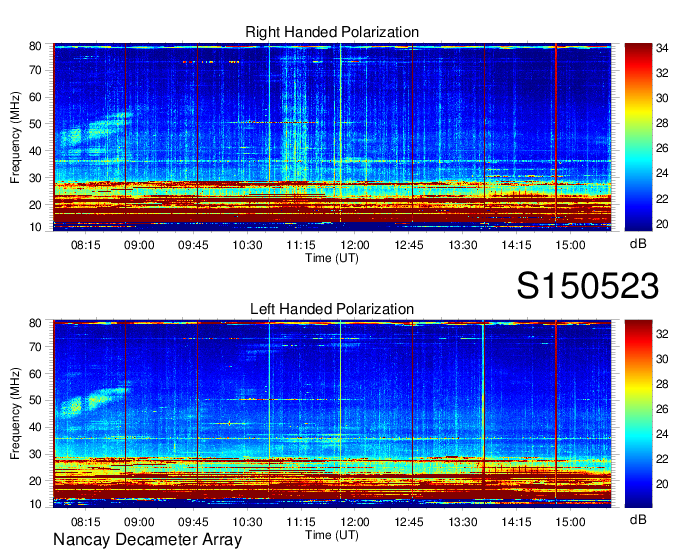Click "12:45" time tick on Left Handed plot

(409, 522)
